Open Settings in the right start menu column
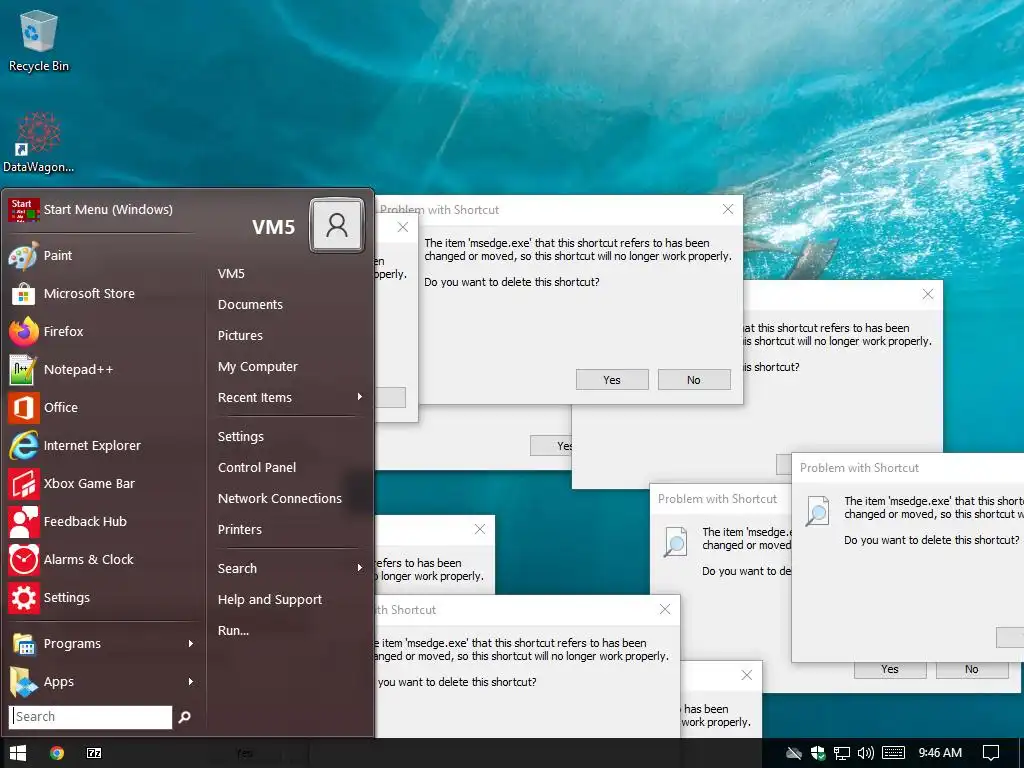Viewport: 1024px width, 768px height. pos(240,437)
